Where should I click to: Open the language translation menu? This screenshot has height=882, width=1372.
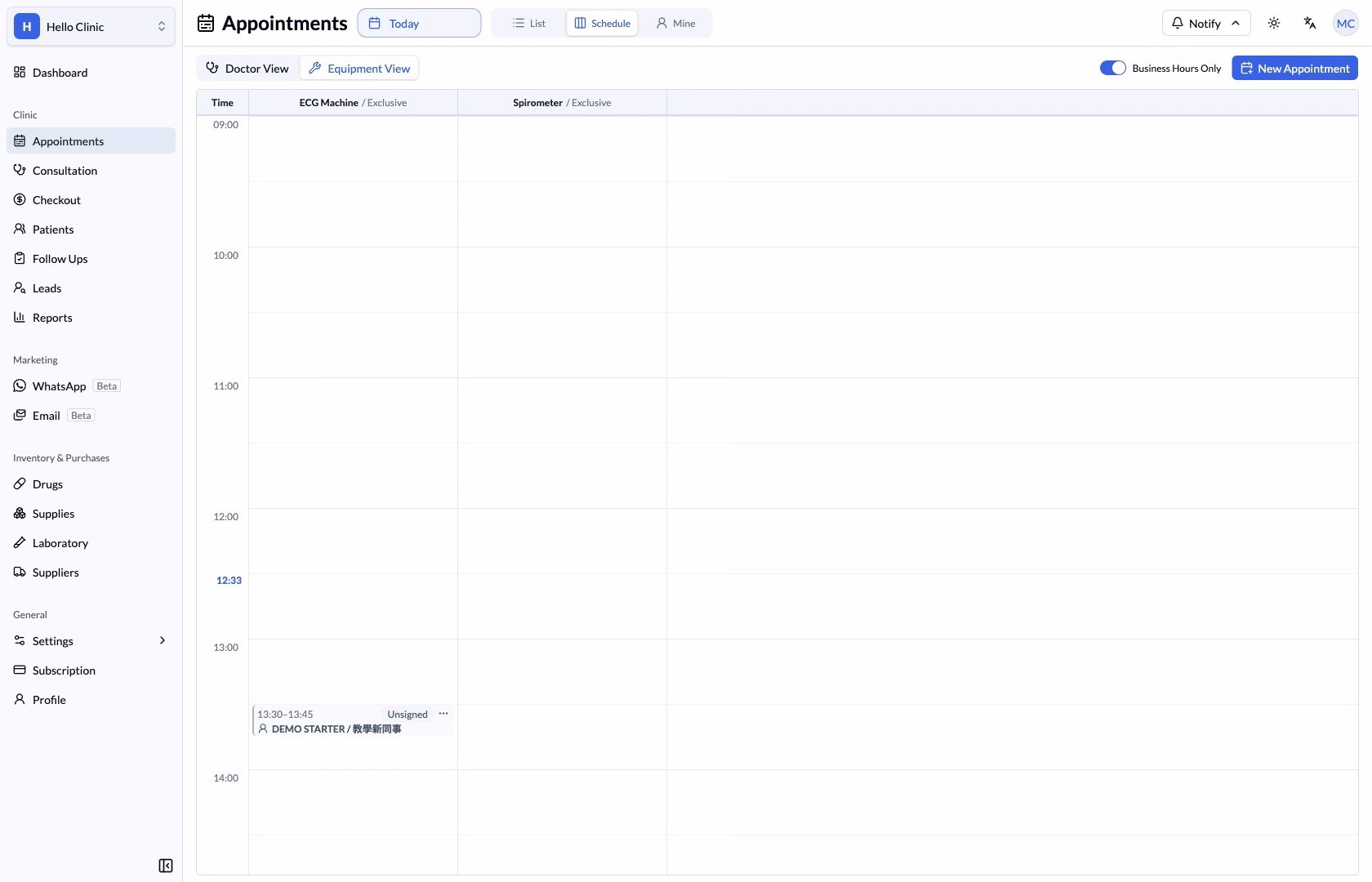click(x=1310, y=23)
